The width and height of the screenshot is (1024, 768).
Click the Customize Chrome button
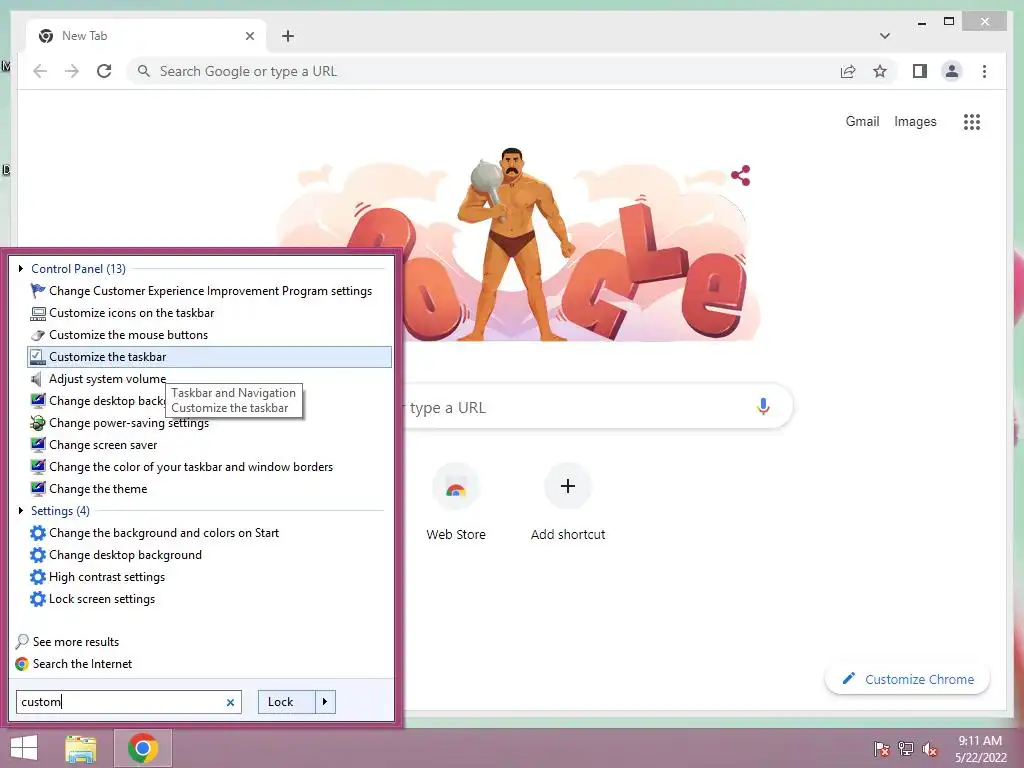[908, 679]
